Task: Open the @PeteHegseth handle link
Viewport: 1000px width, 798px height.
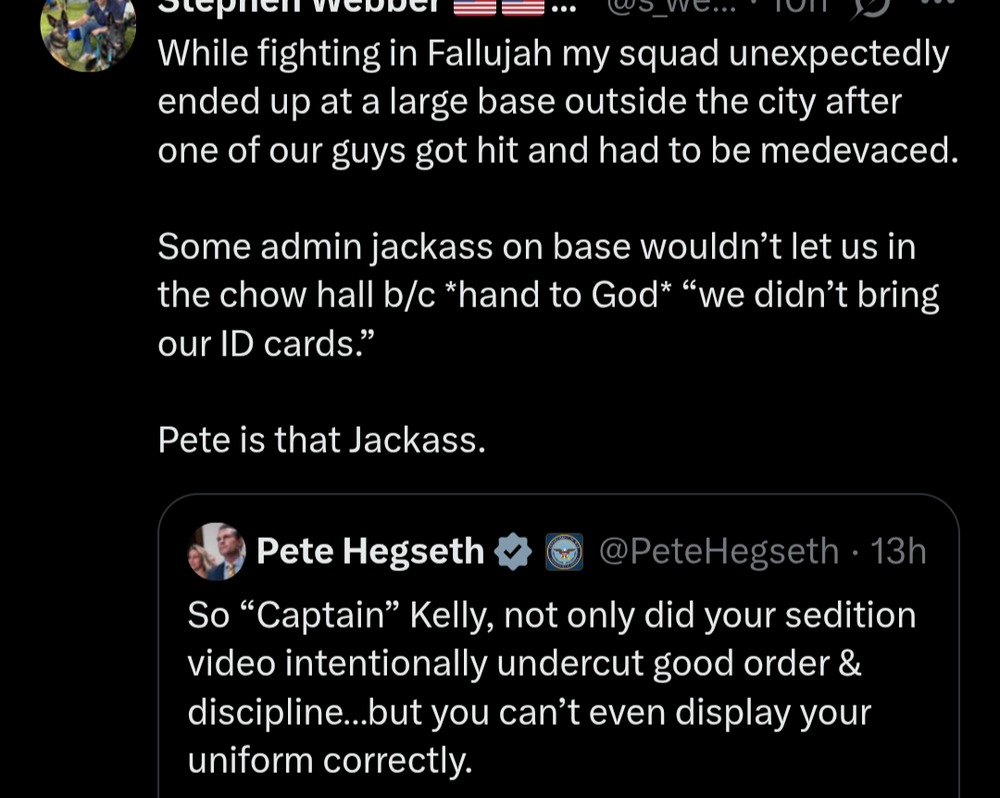Action: [x=718, y=551]
